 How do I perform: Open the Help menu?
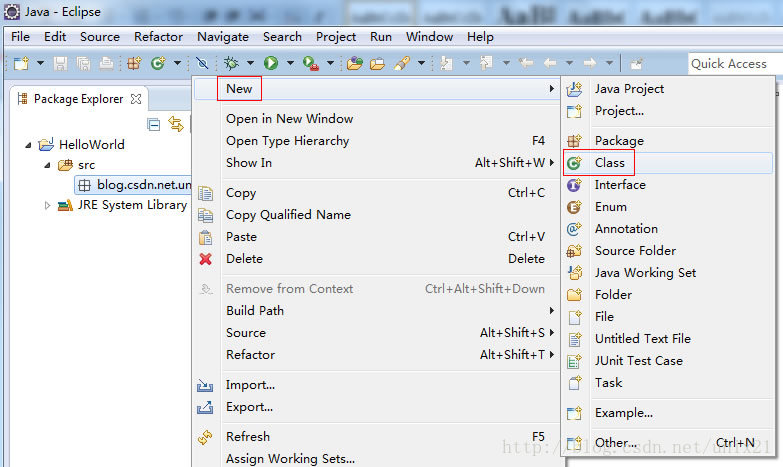tap(480, 37)
